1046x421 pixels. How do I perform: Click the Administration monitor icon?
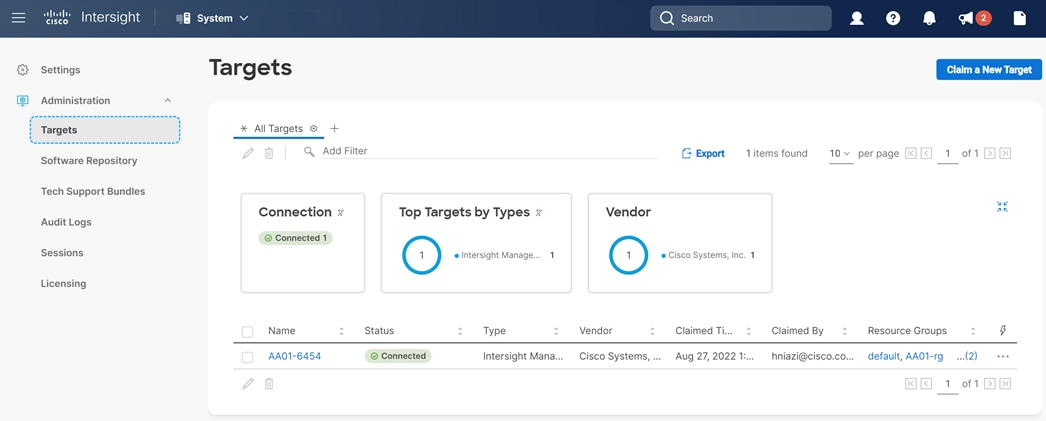(x=23, y=101)
